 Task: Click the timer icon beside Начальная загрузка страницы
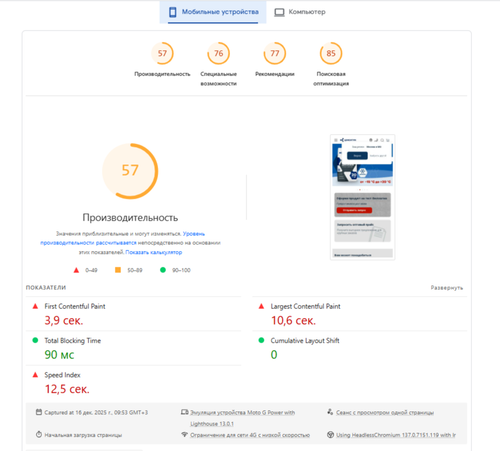[39, 435]
